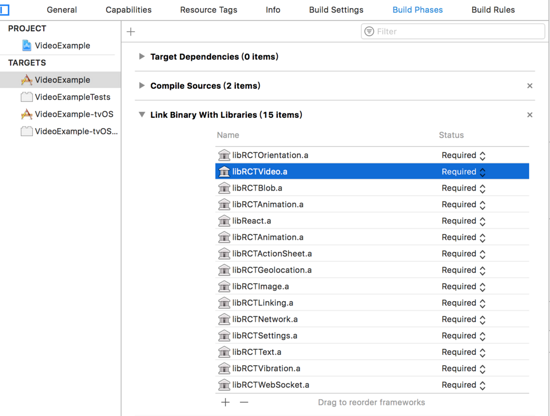Click the add build phase plus icon
The width and height of the screenshot is (550, 416).
[130, 32]
